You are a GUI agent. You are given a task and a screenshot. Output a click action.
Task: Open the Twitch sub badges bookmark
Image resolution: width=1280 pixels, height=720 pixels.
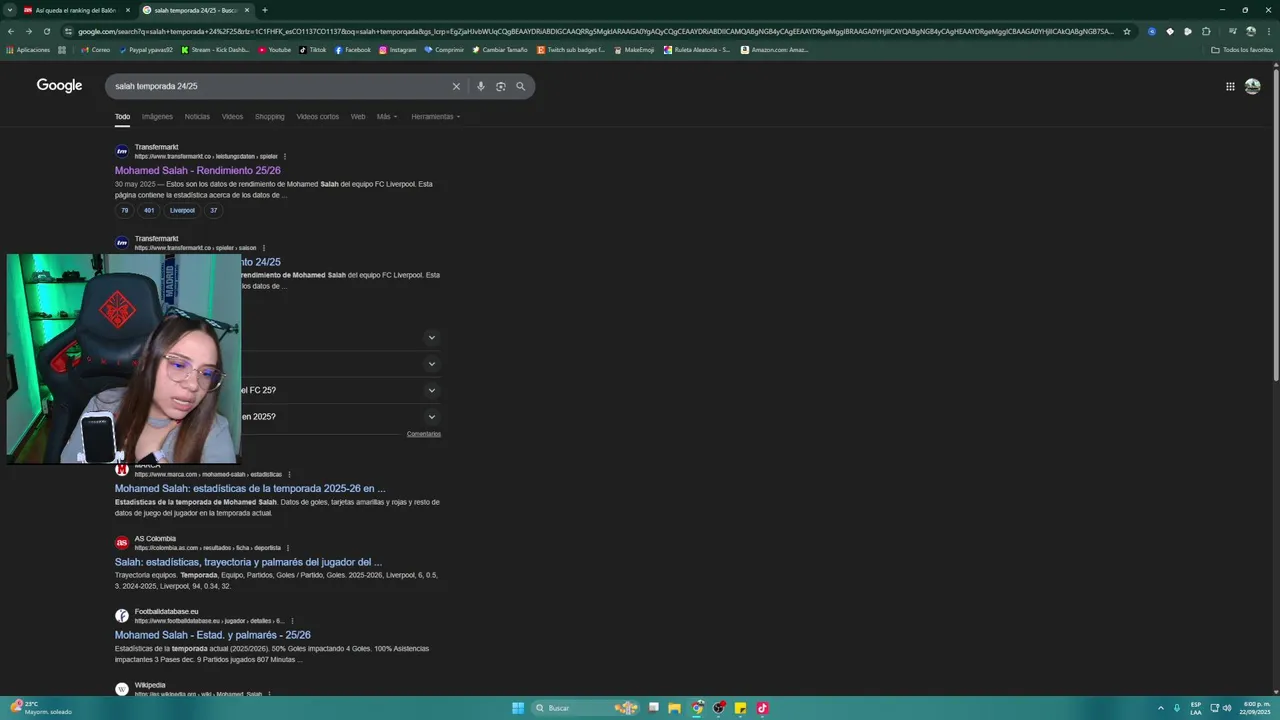click(571, 50)
